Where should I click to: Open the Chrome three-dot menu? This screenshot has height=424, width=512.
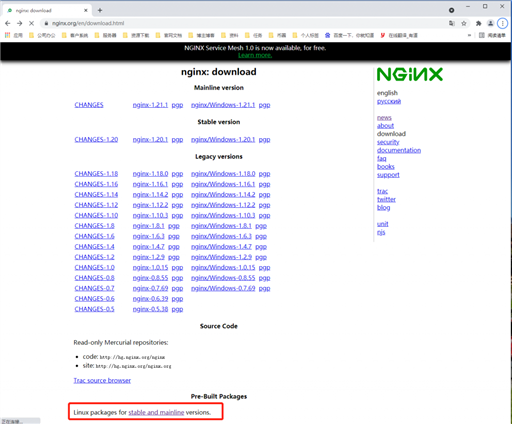click(502, 23)
